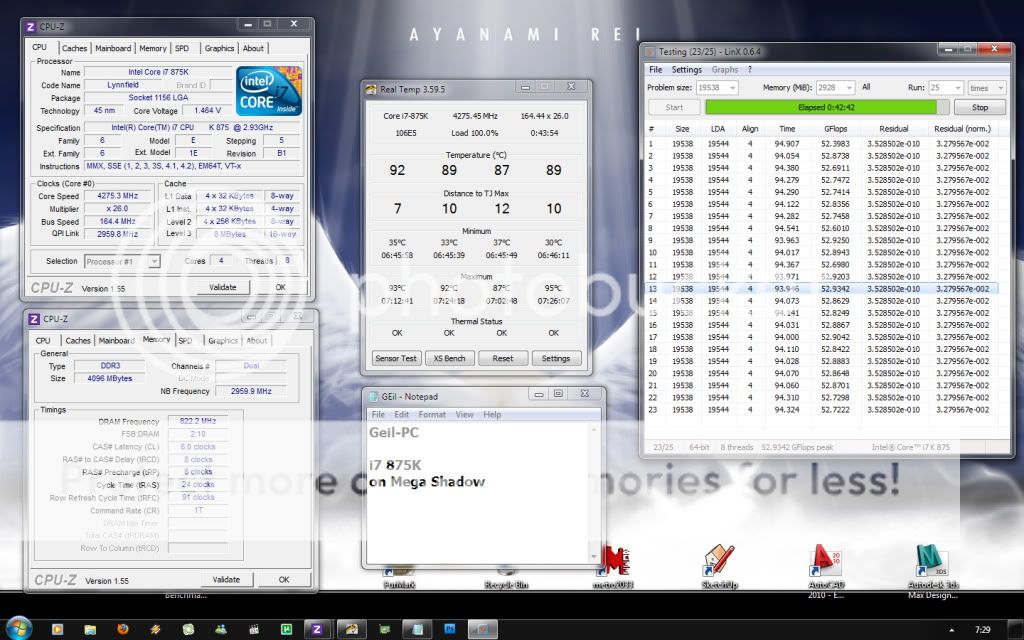Open Format menu in Notepad
The height and width of the screenshot is (640, 1024).
click(x=432, y=415)
